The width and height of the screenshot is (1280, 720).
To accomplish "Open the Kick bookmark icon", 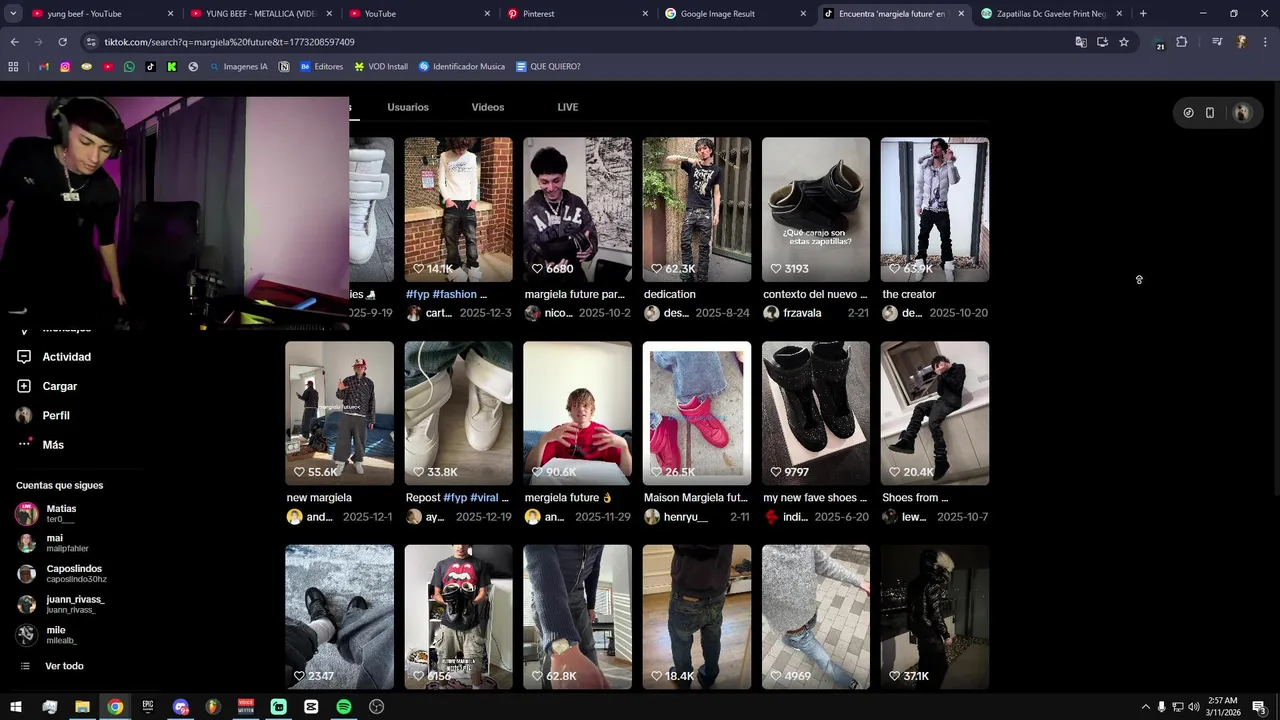I will (x=172, y=67).
